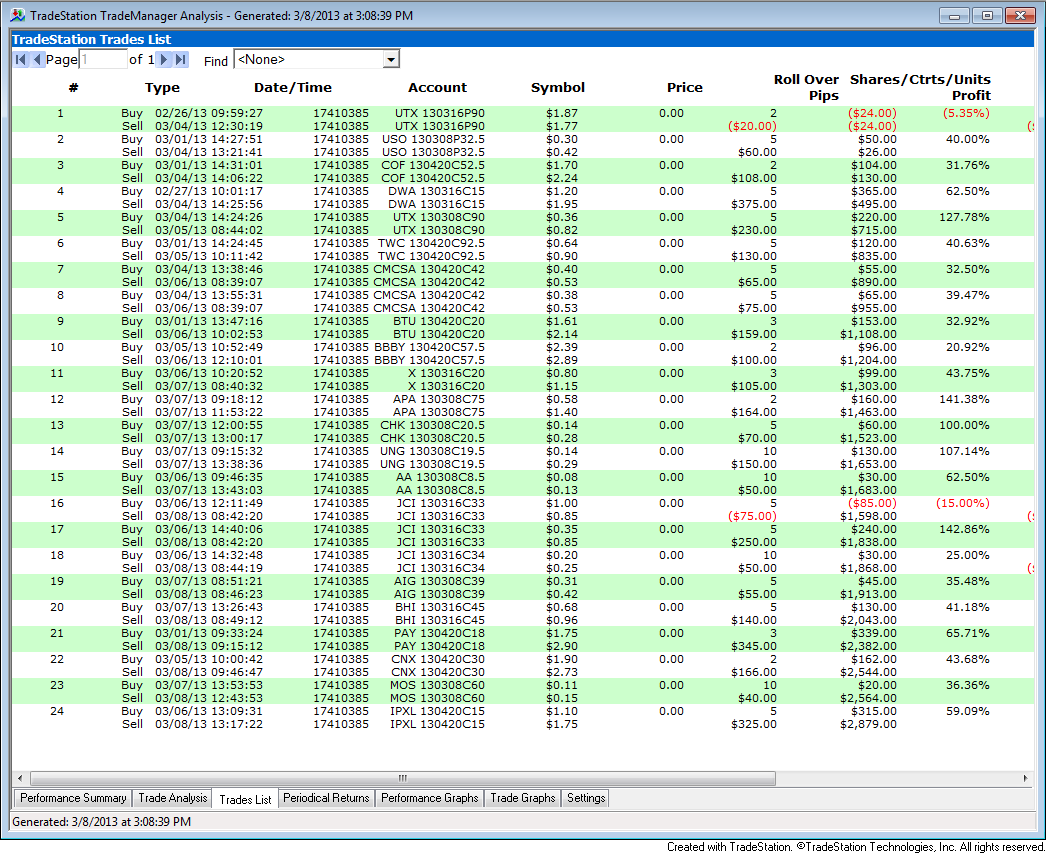Click date 03/08/13 13:17:22
Image resolution: width=1046 pixels, height=853 pixels.
click(x=209, y=724)
